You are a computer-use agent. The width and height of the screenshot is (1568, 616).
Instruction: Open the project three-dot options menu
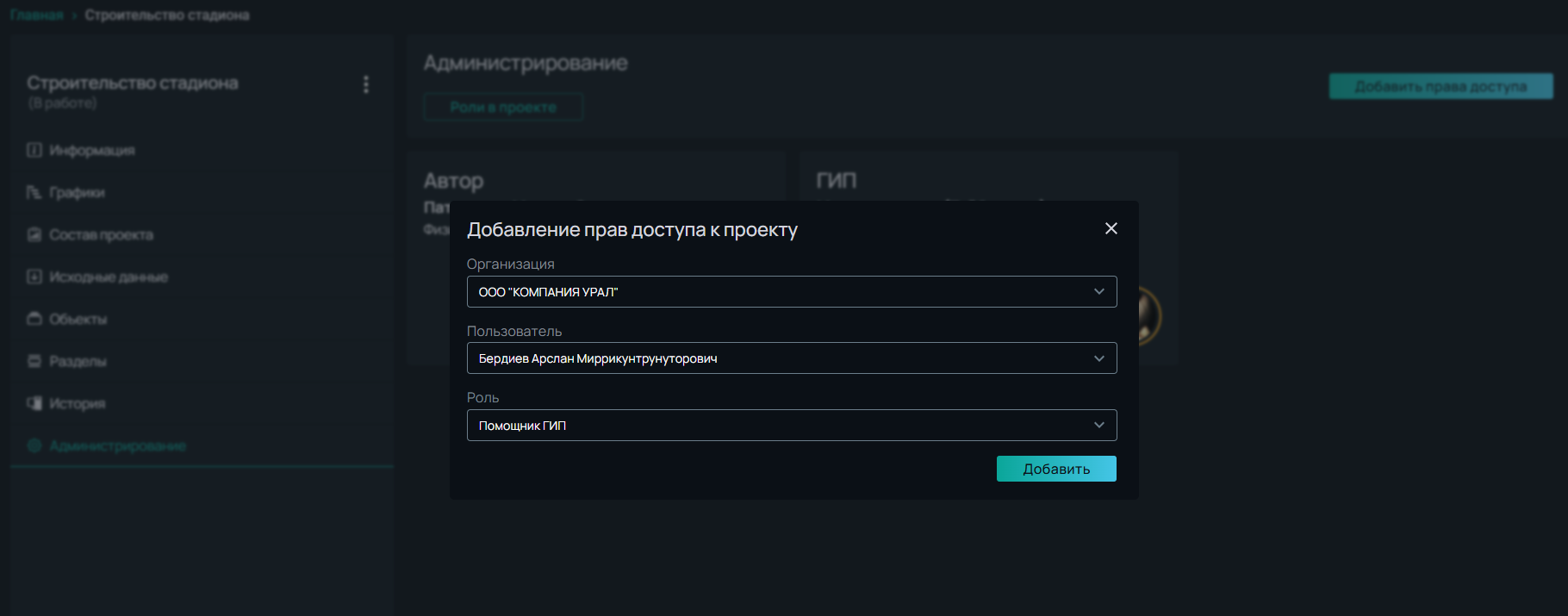(x=366, y=84)
